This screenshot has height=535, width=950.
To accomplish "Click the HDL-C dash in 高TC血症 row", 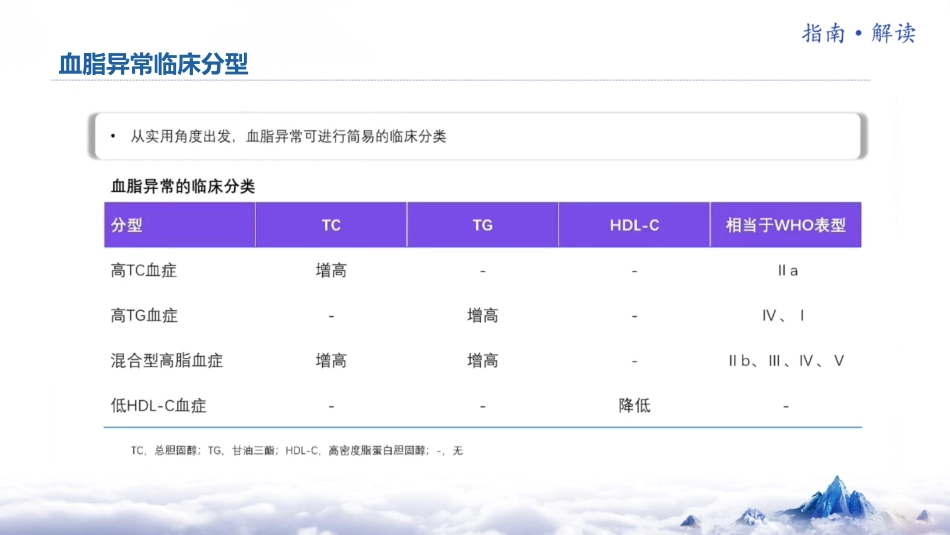I will pyautogui.click(x=634, y=271).
